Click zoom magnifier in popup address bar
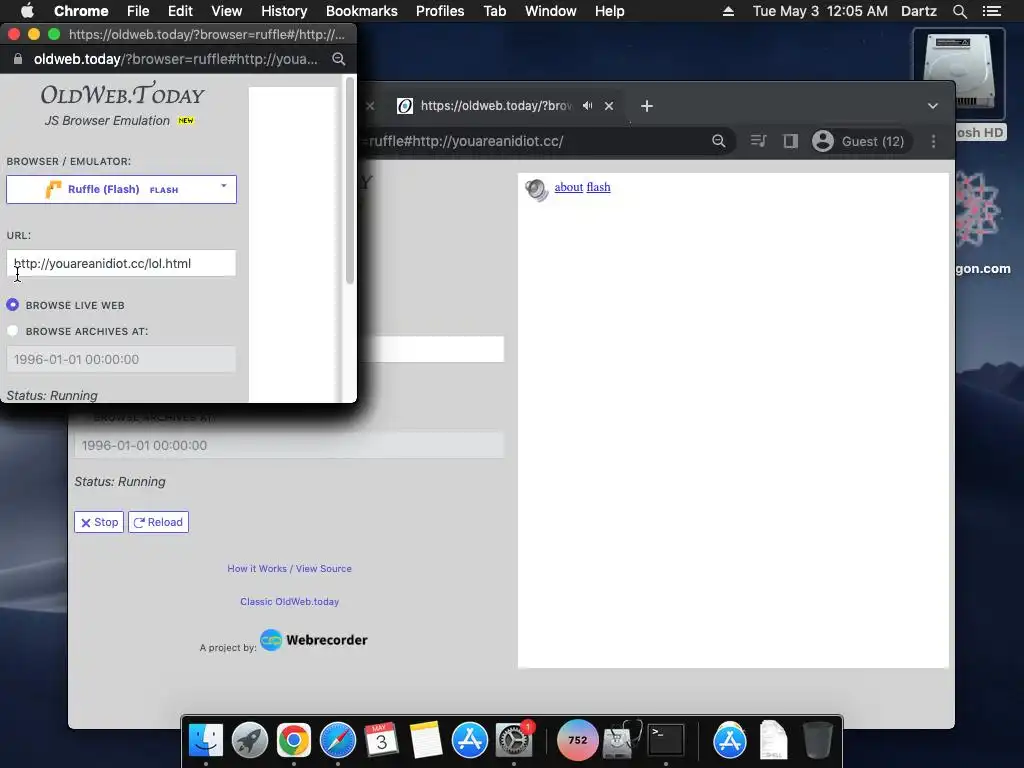The width and height of the screenshot is (1024, 768). 338,59
